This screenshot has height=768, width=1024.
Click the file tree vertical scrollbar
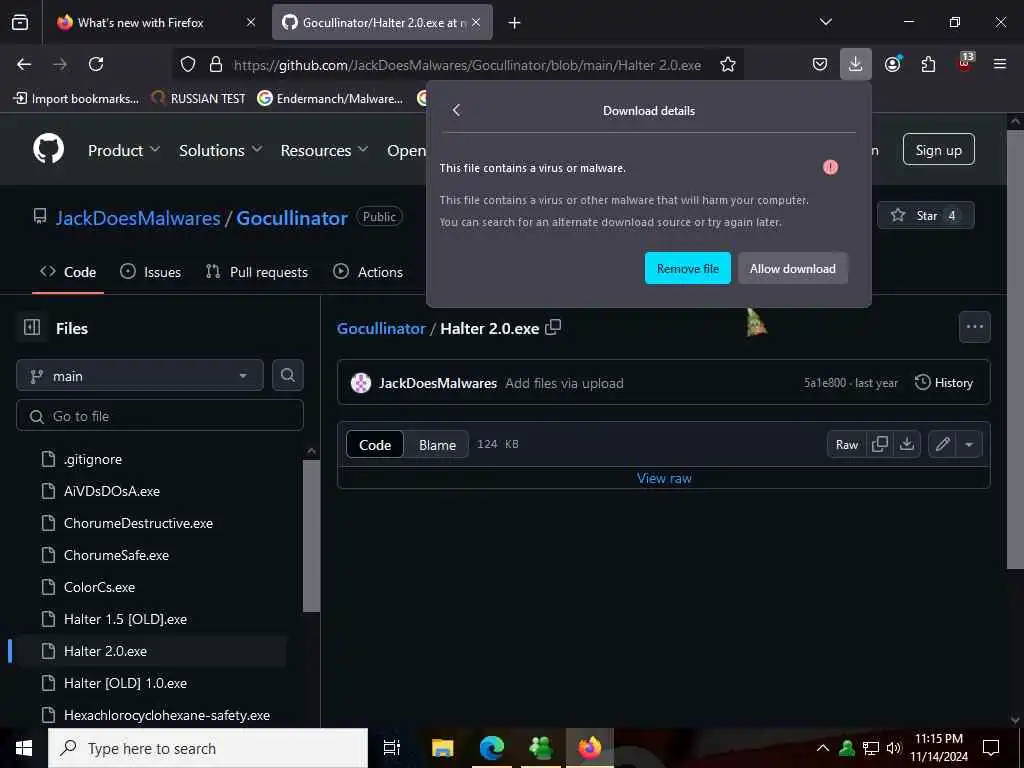pos(312,536)
